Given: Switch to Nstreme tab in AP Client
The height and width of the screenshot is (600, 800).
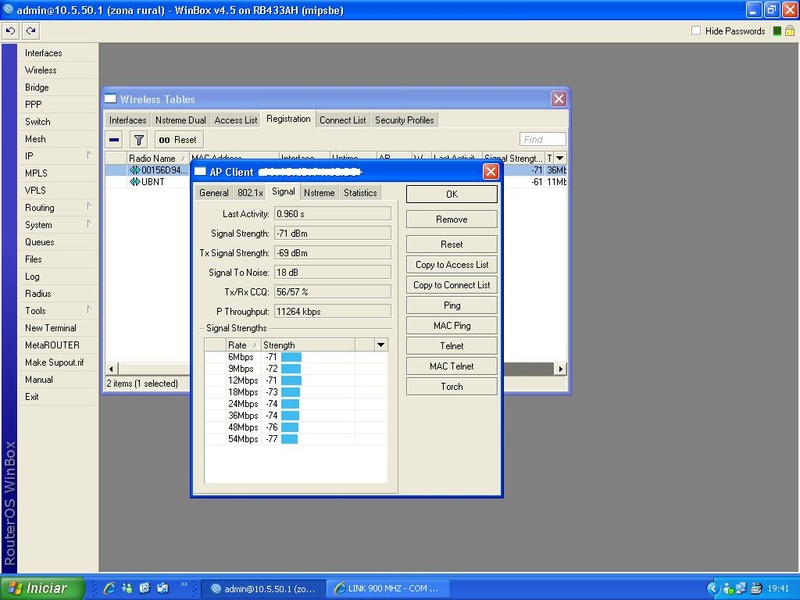Looking at the screenshot, I should point(319,193).
